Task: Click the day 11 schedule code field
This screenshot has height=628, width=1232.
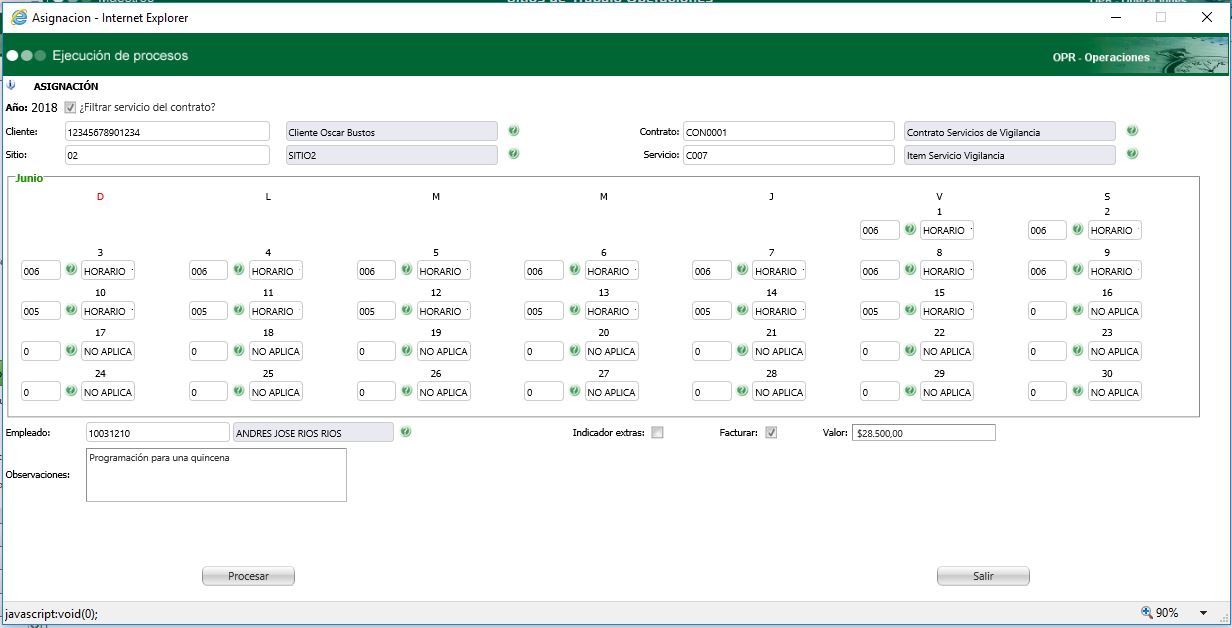Action: tap(209, 311)
